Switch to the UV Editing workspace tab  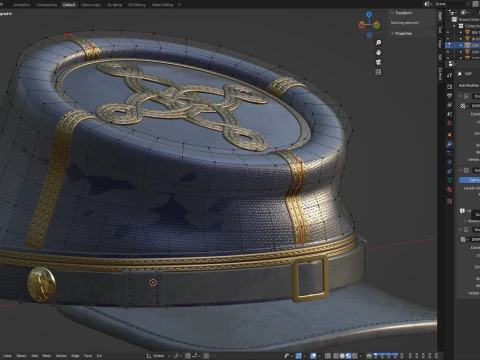pyautogui.click(x=137, y=5)
